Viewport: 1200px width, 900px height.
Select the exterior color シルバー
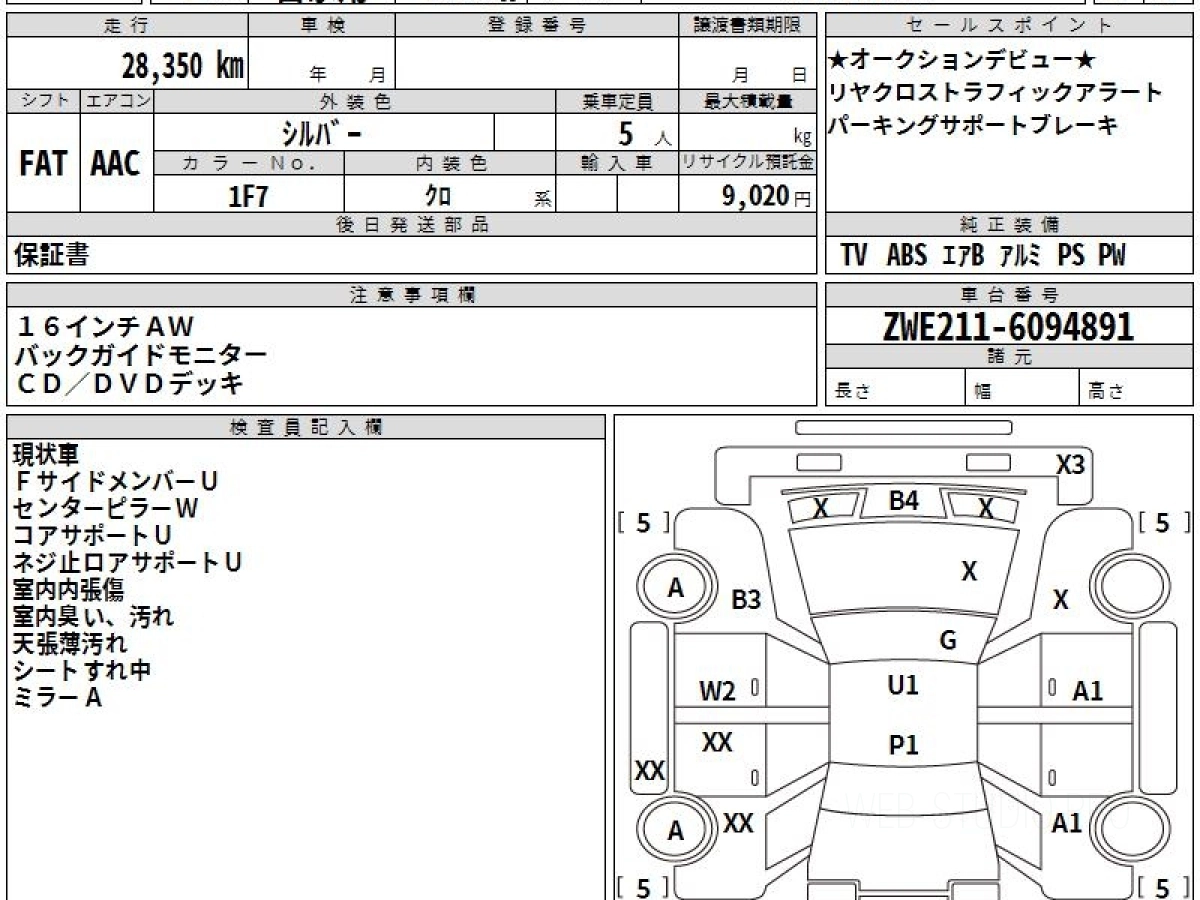tap(320, 132)
